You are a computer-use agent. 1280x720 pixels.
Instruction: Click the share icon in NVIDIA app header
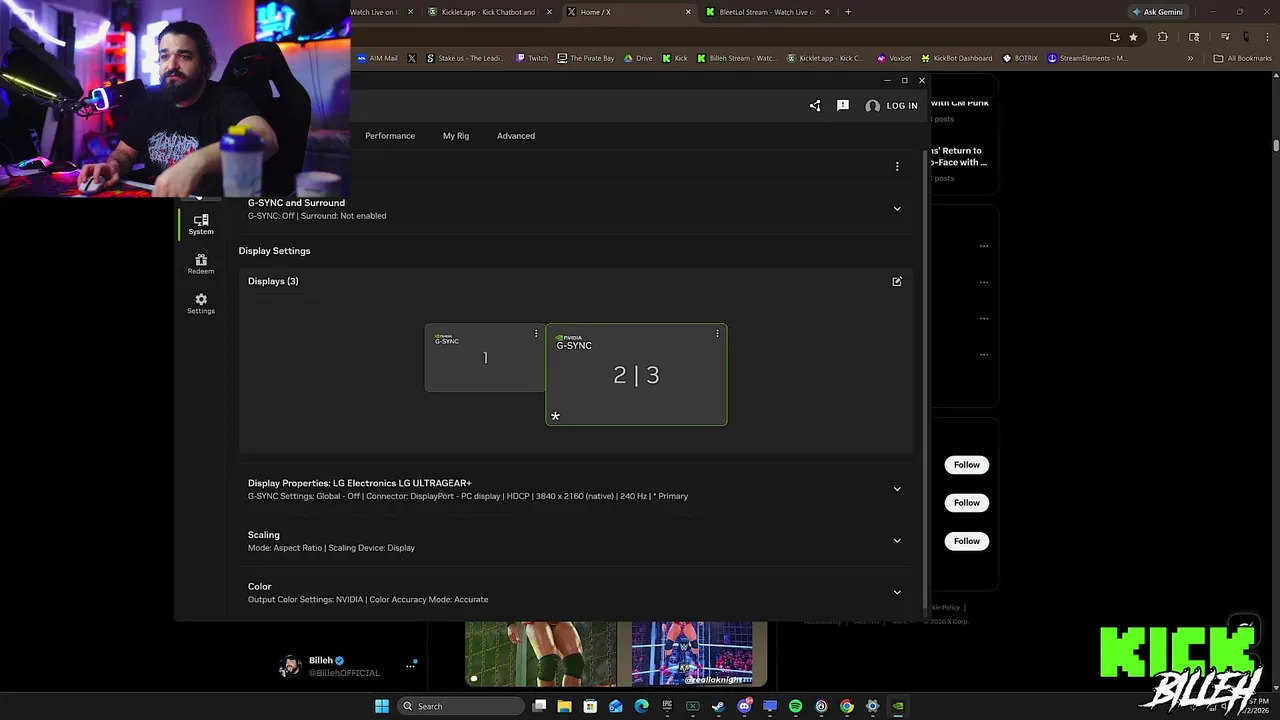(815, 106)
